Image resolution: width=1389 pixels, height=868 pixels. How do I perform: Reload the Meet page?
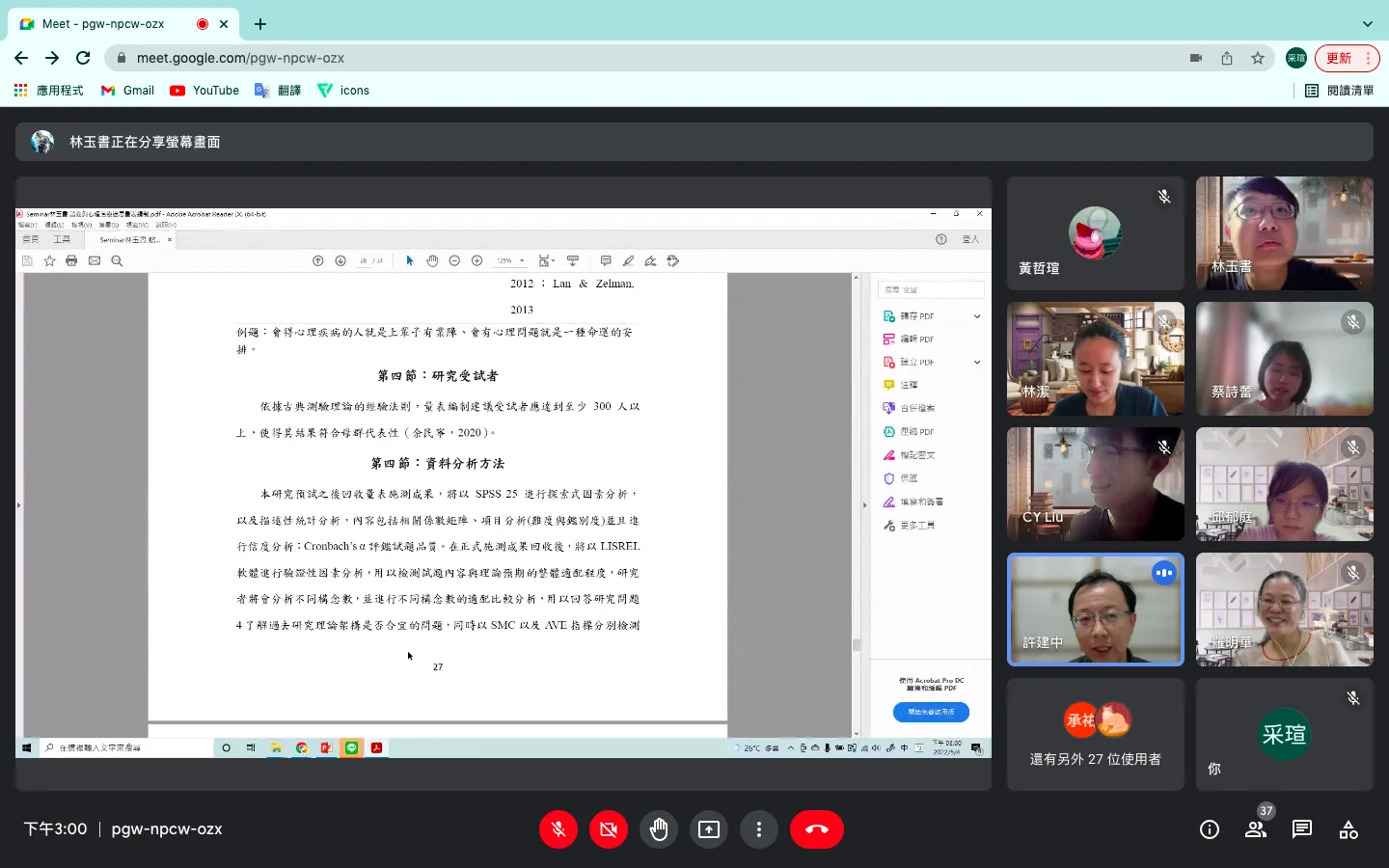pyautogui.click(x=83, y=58)
